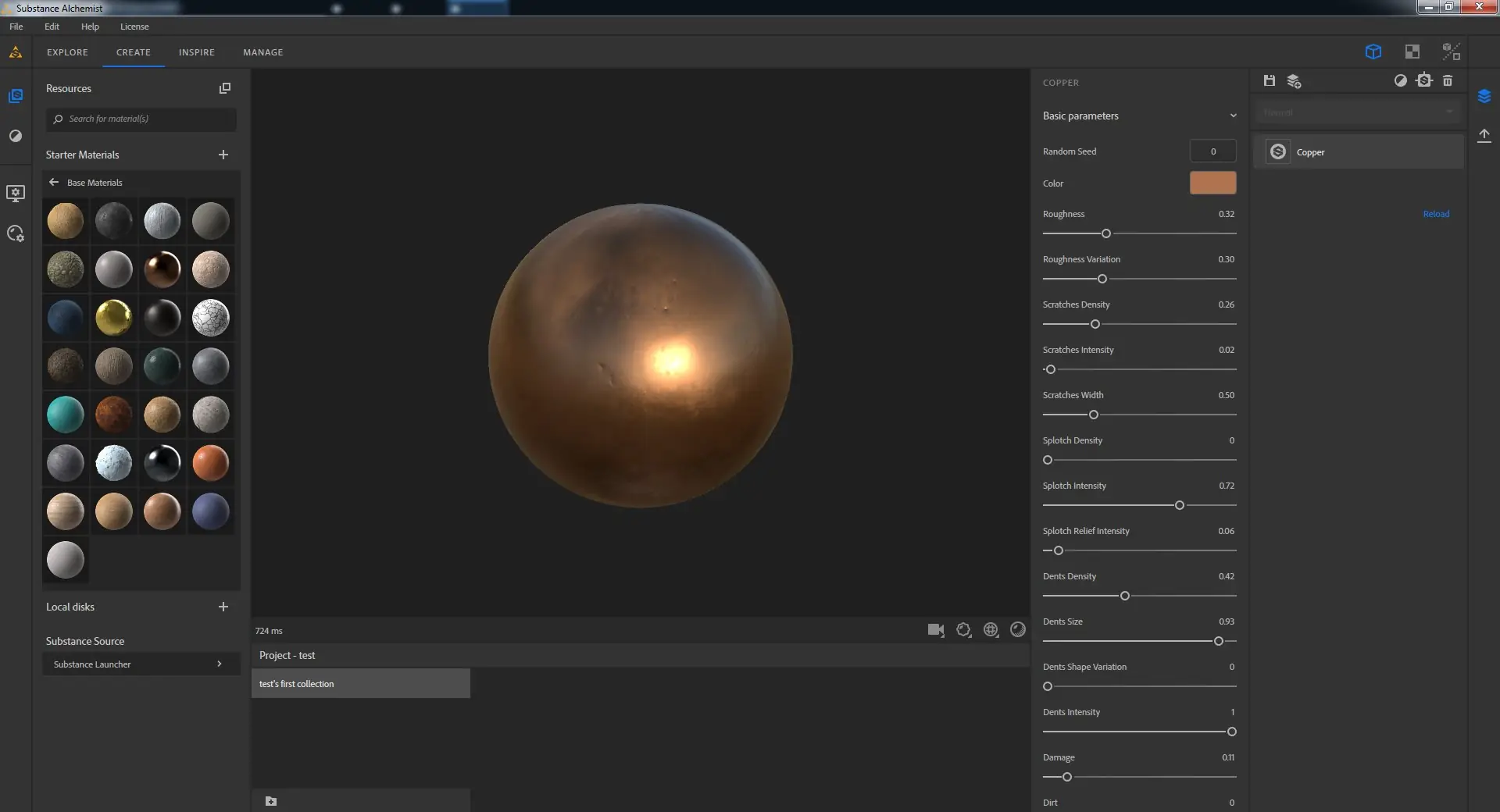
Task: Click the Scratches Density slider handle
Action: pos(1095,324)
